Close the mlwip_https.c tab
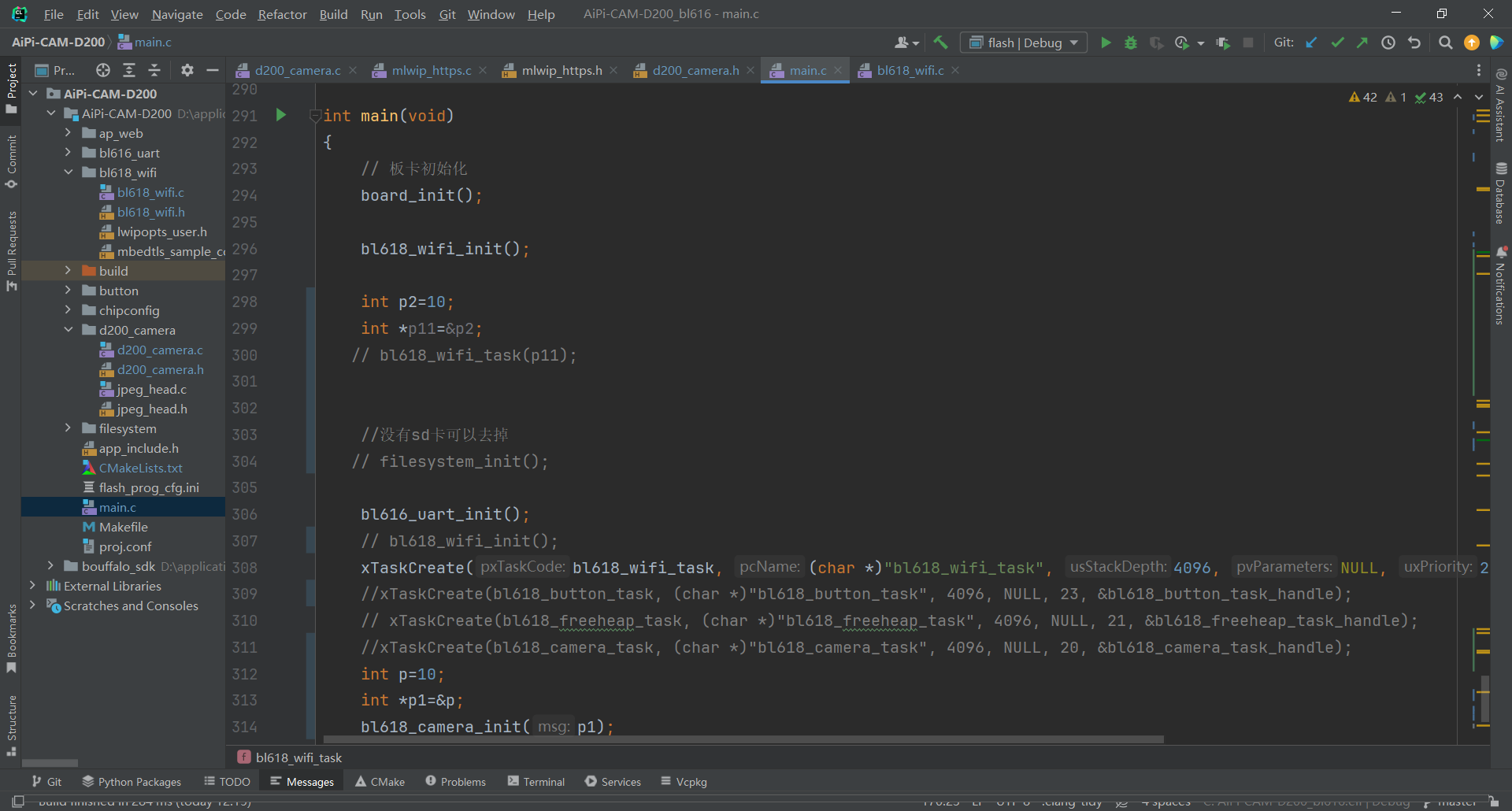The width and height of the screenshot is (1512, 811). click(483, 70)
